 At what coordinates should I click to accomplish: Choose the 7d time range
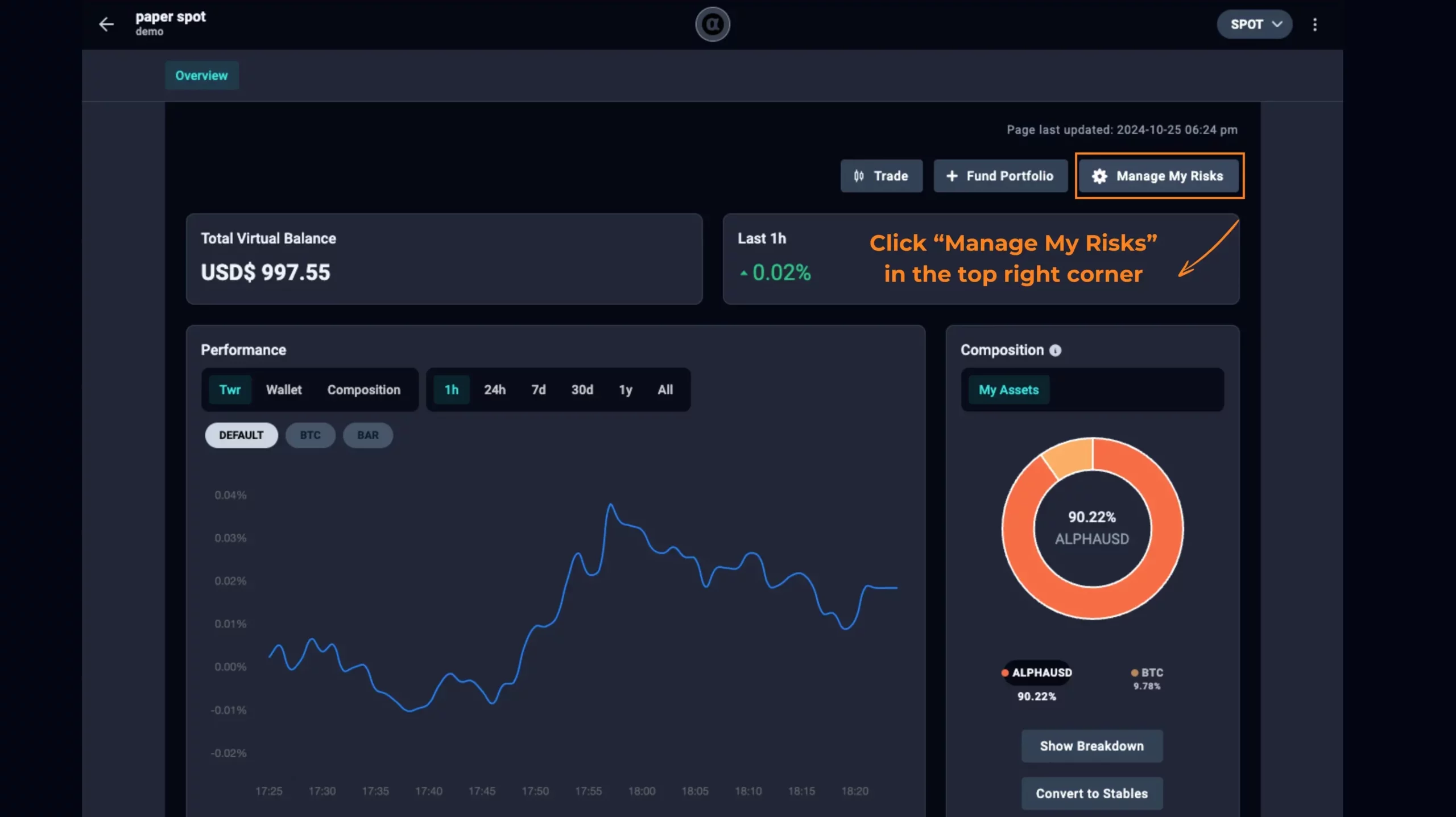point(538,390)
